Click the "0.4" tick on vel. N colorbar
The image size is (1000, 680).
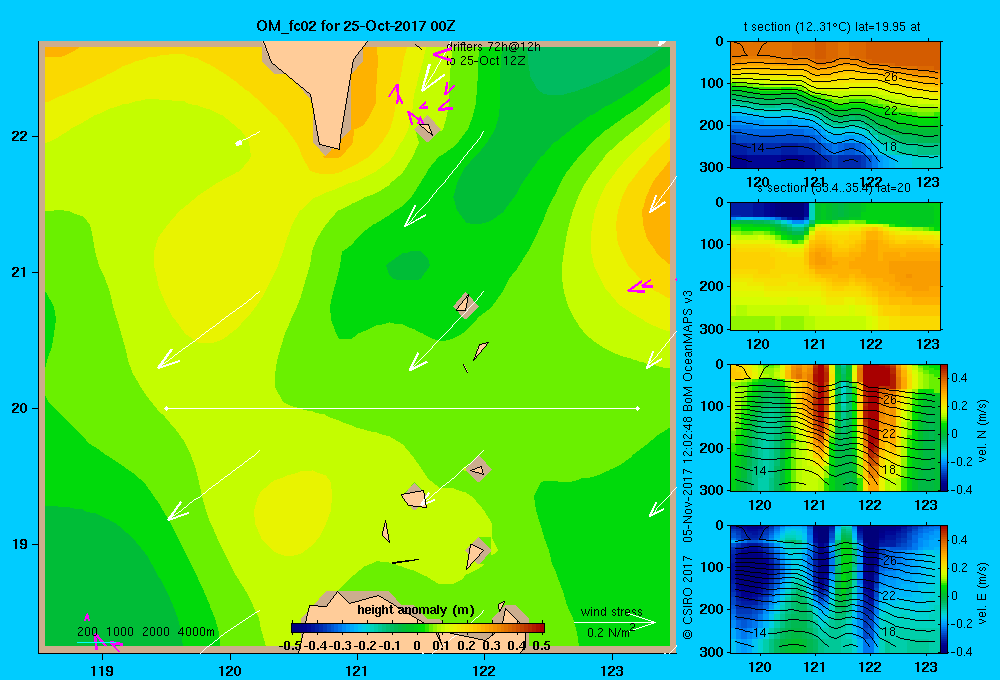pyautogui.click(x=959, y=378)
